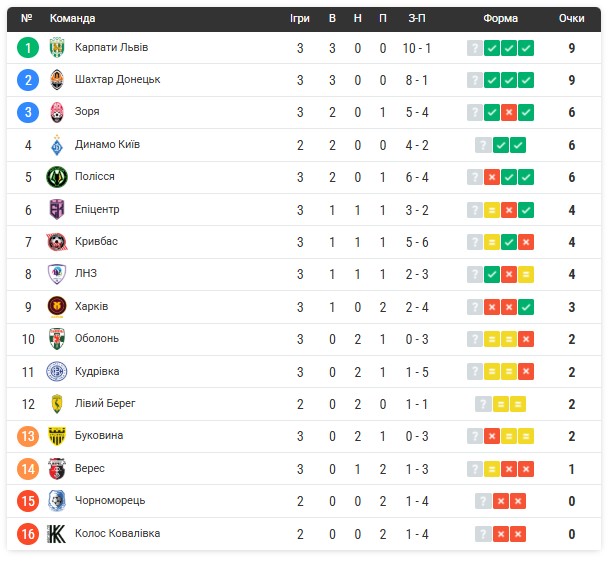Select the Полісся team badge

coord(57,177)
